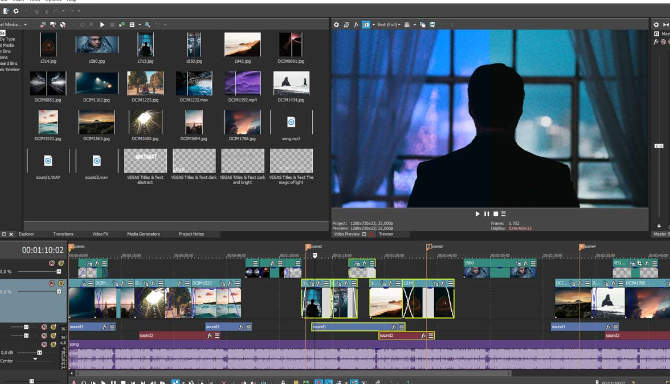Mute the top video track
Screen dimensions: 670x384
tap(52, 263)
